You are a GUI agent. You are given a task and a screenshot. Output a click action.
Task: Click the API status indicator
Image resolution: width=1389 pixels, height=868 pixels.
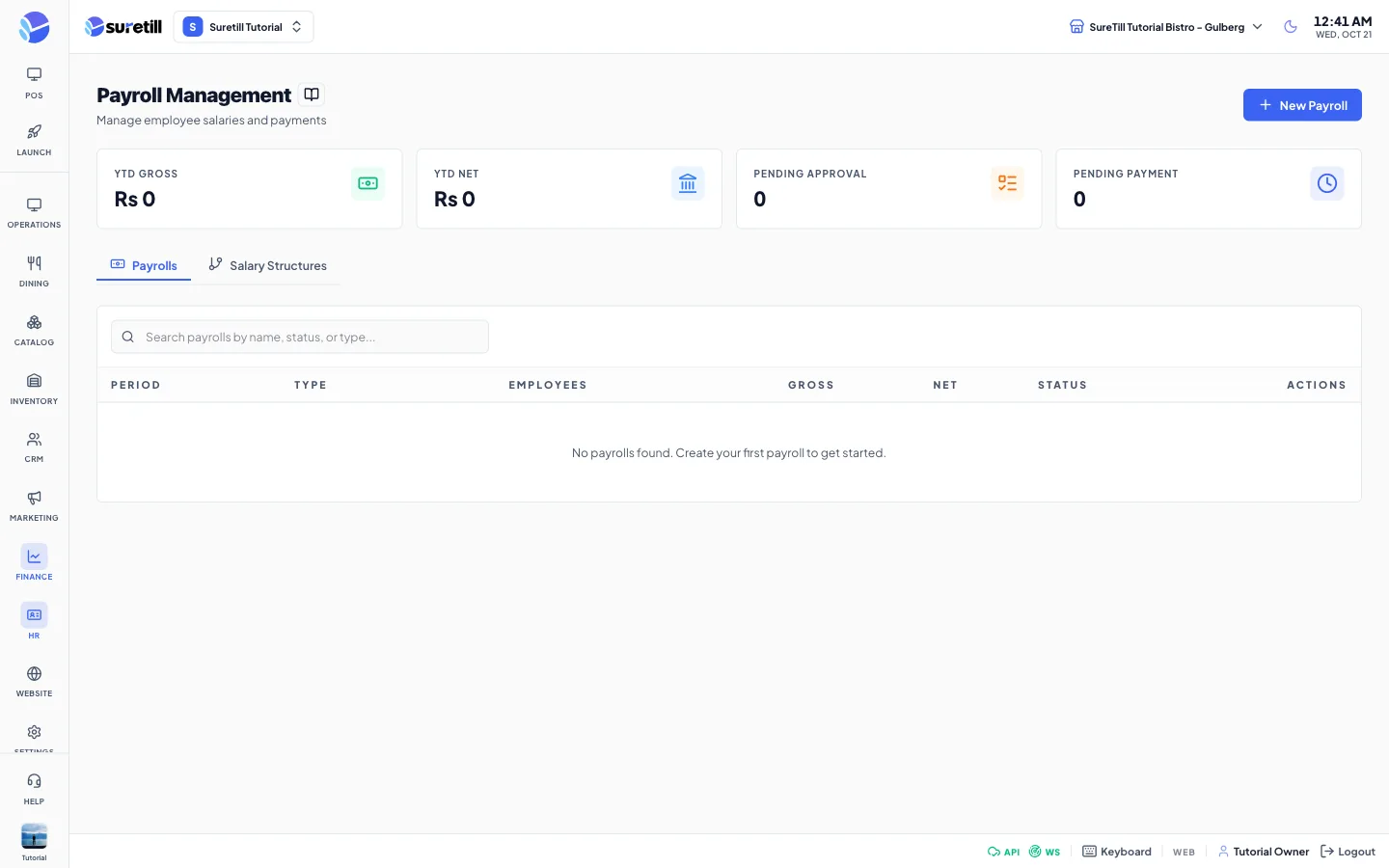tap(1003, 852)
